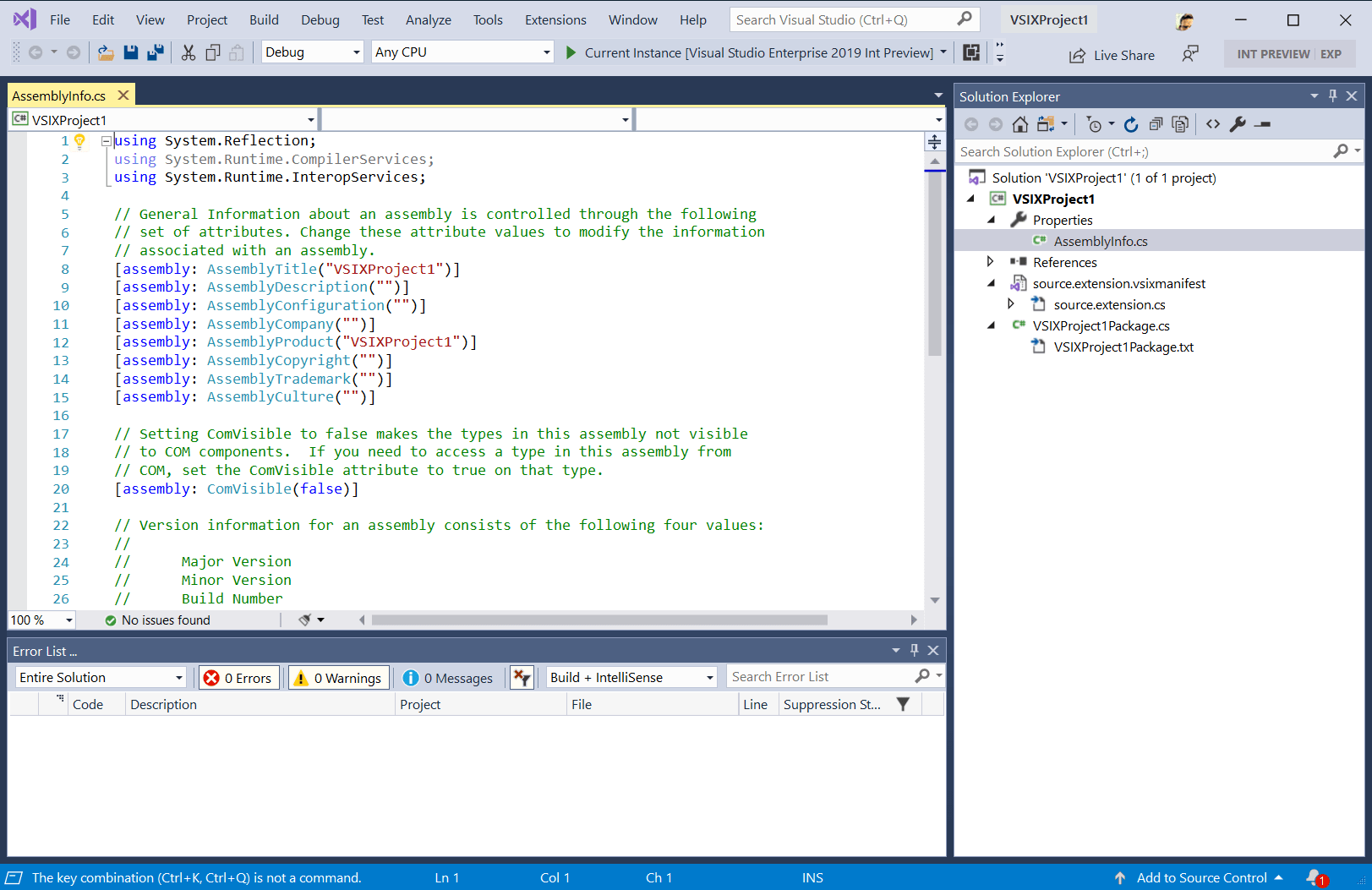Screen dimensions: 1372x890
Task: Toggle the 0 Errors filter
Action: coord(238,678)
